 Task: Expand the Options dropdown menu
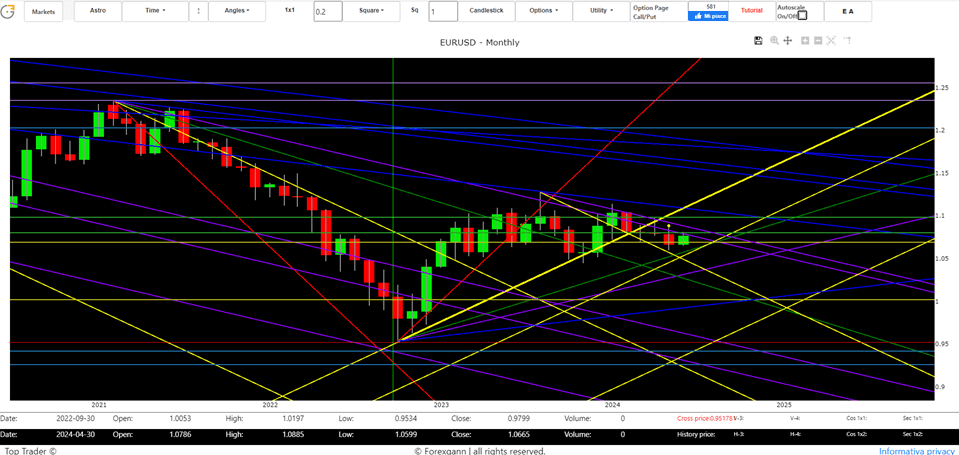pos(544,11)
